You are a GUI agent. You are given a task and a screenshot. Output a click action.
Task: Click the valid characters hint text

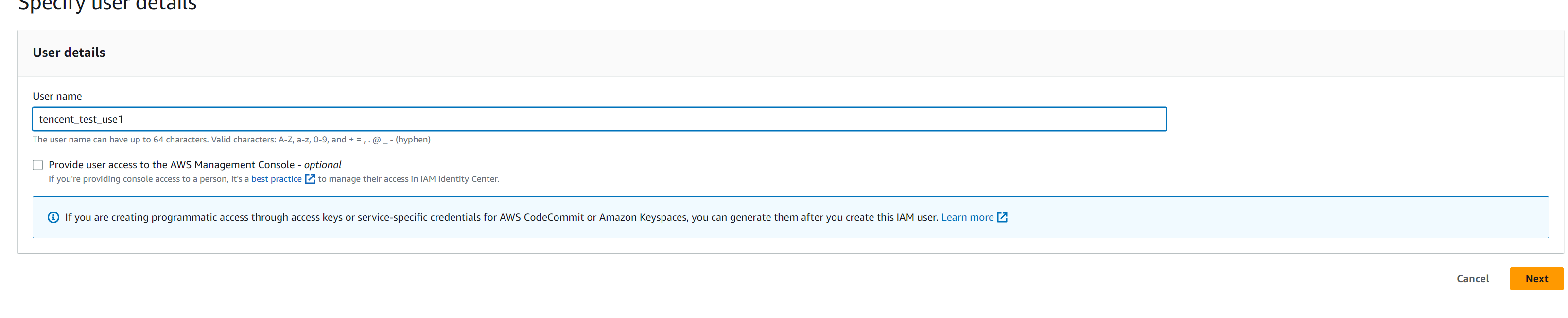pos(231,140)
